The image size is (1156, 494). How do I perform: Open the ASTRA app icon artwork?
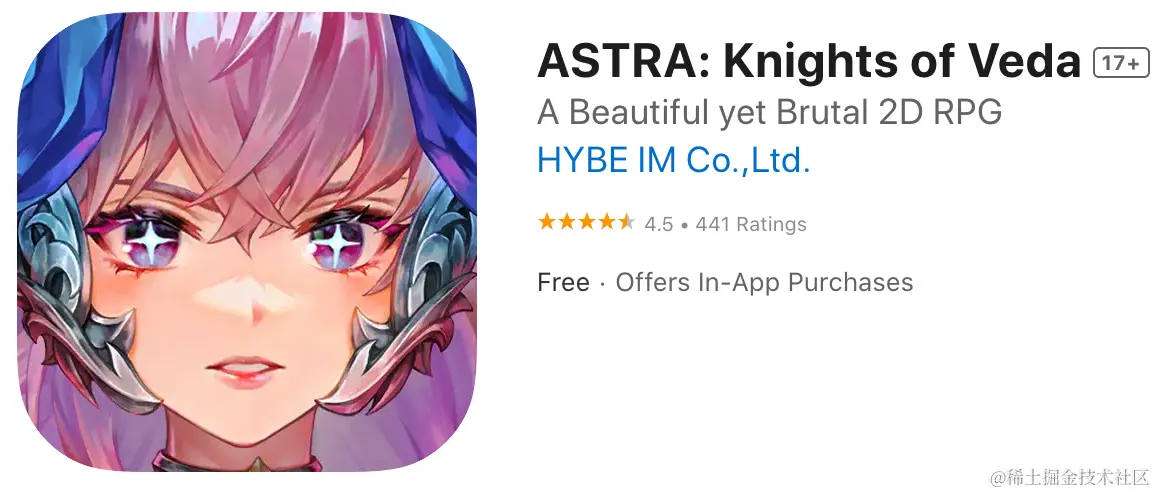pyautogui.click(x=247, y=243)
